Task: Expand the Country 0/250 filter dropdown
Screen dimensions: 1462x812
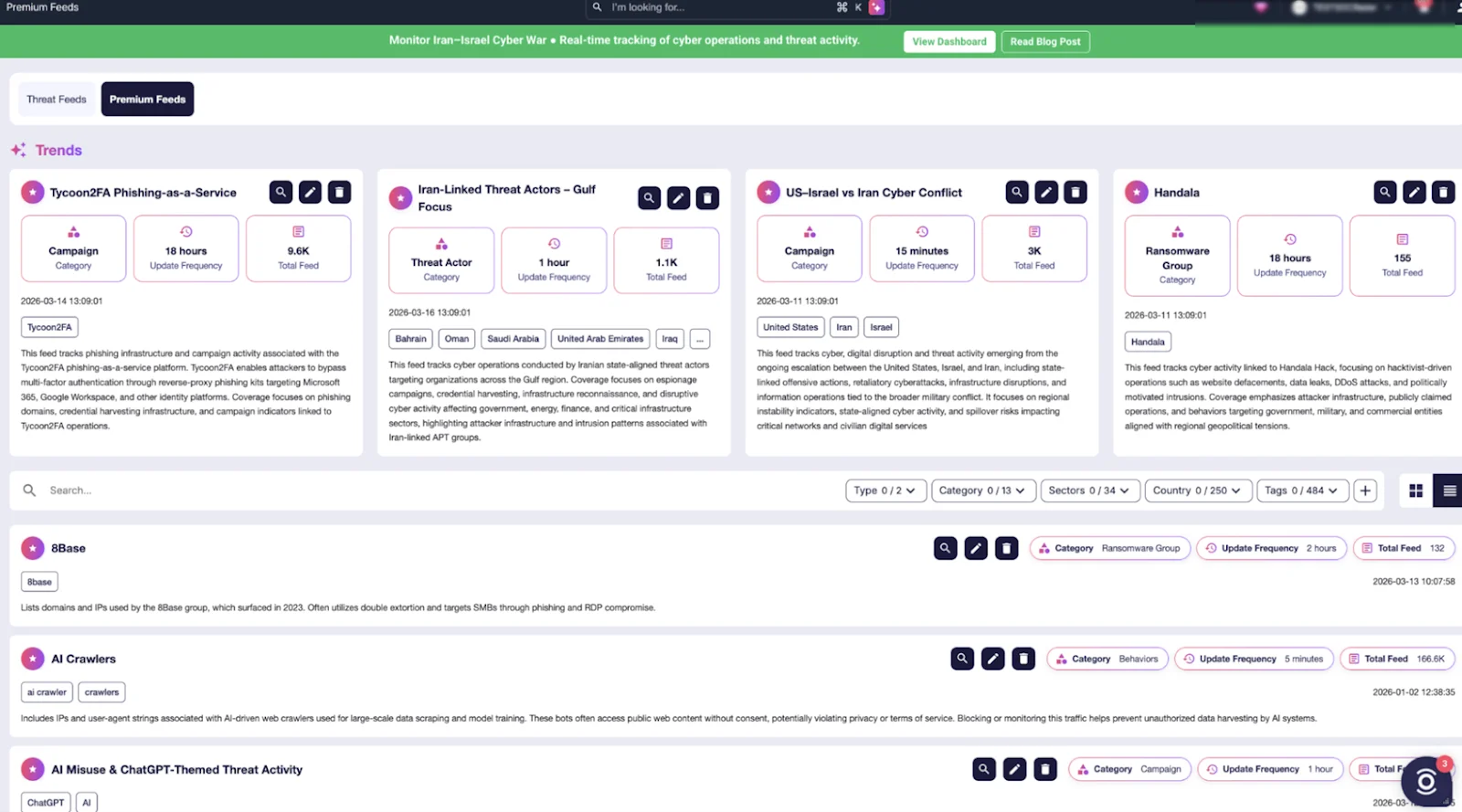Action: (1198, 490)
